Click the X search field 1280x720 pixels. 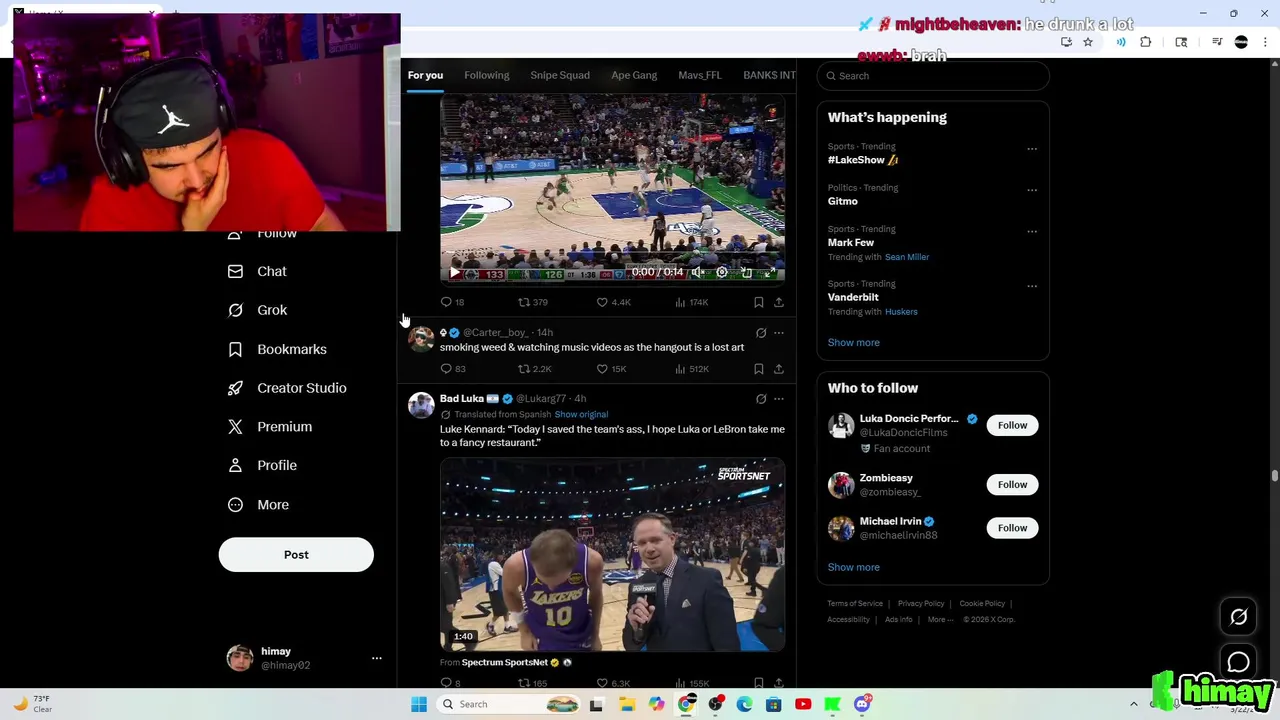[933, 76]
